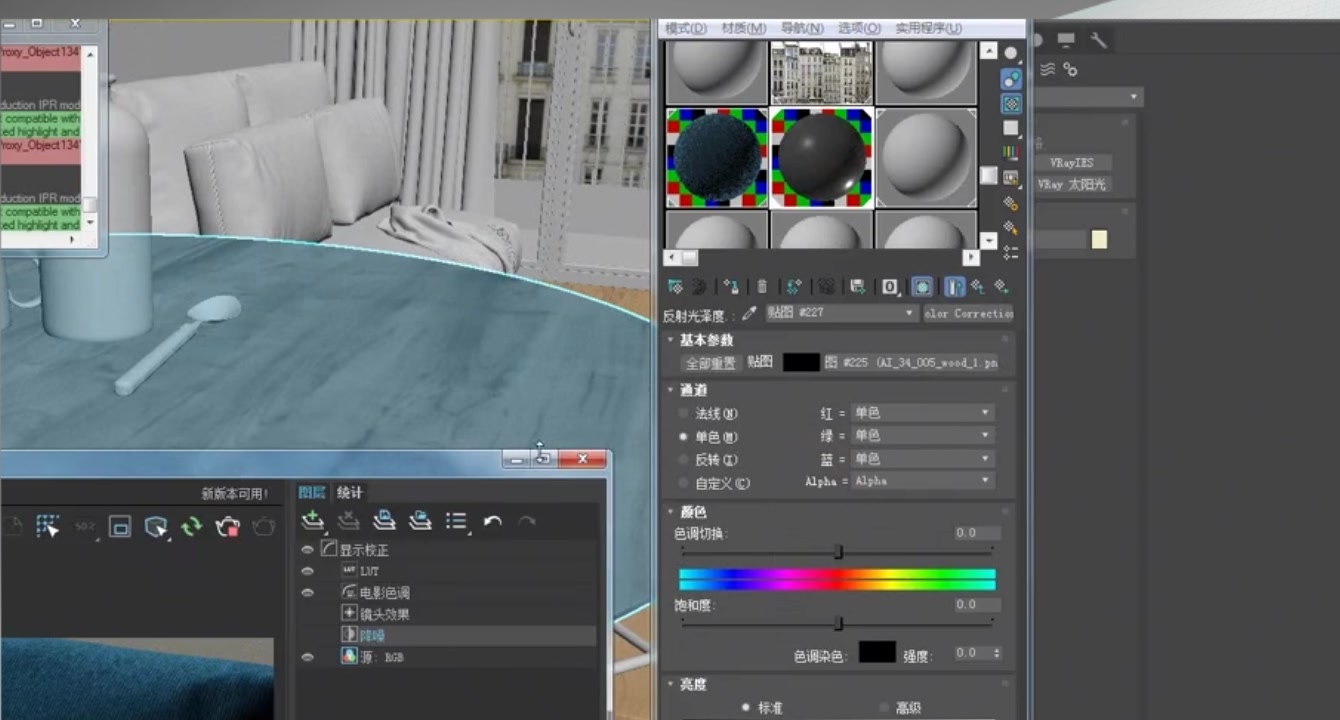Open the 贴图 #227 name dropdown
Viewport: 1340px width, 720px height.
click(841, 313)
